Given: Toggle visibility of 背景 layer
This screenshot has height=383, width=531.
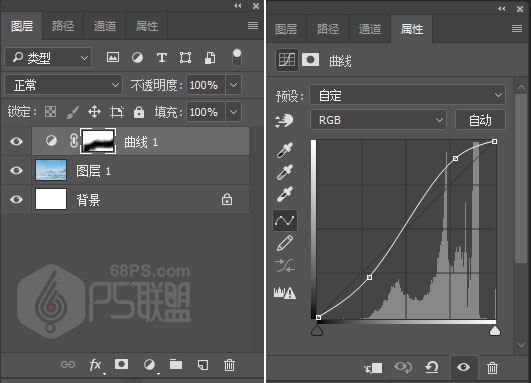Looking at the screenshot, I should tap(16, 199).
